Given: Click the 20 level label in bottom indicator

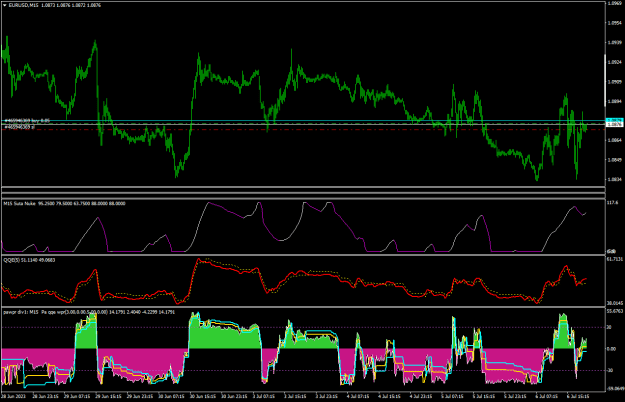Looking at the screenshot, I should (609, 327).
